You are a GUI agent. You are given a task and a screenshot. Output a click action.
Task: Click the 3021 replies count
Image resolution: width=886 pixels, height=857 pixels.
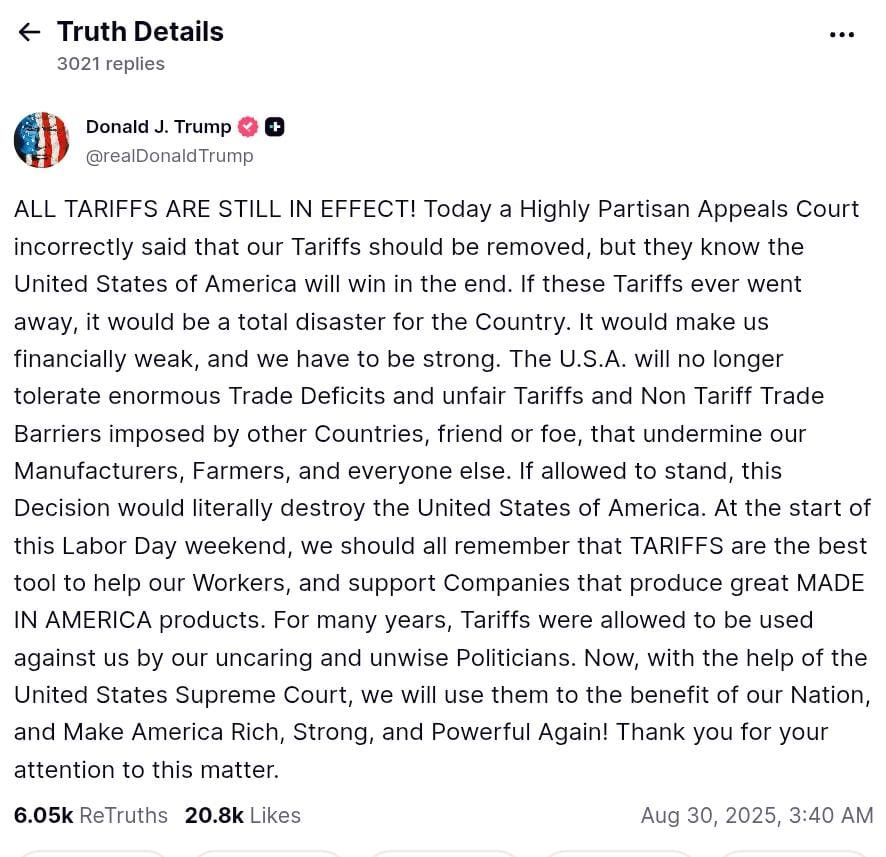(x=110, y=64)
